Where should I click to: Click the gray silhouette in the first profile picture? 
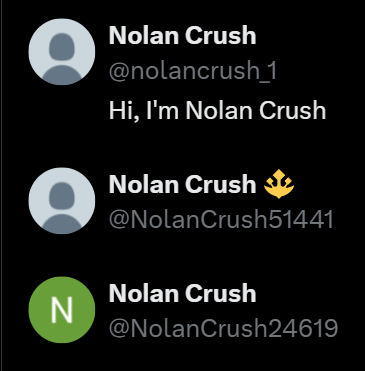tap(62, 58)
